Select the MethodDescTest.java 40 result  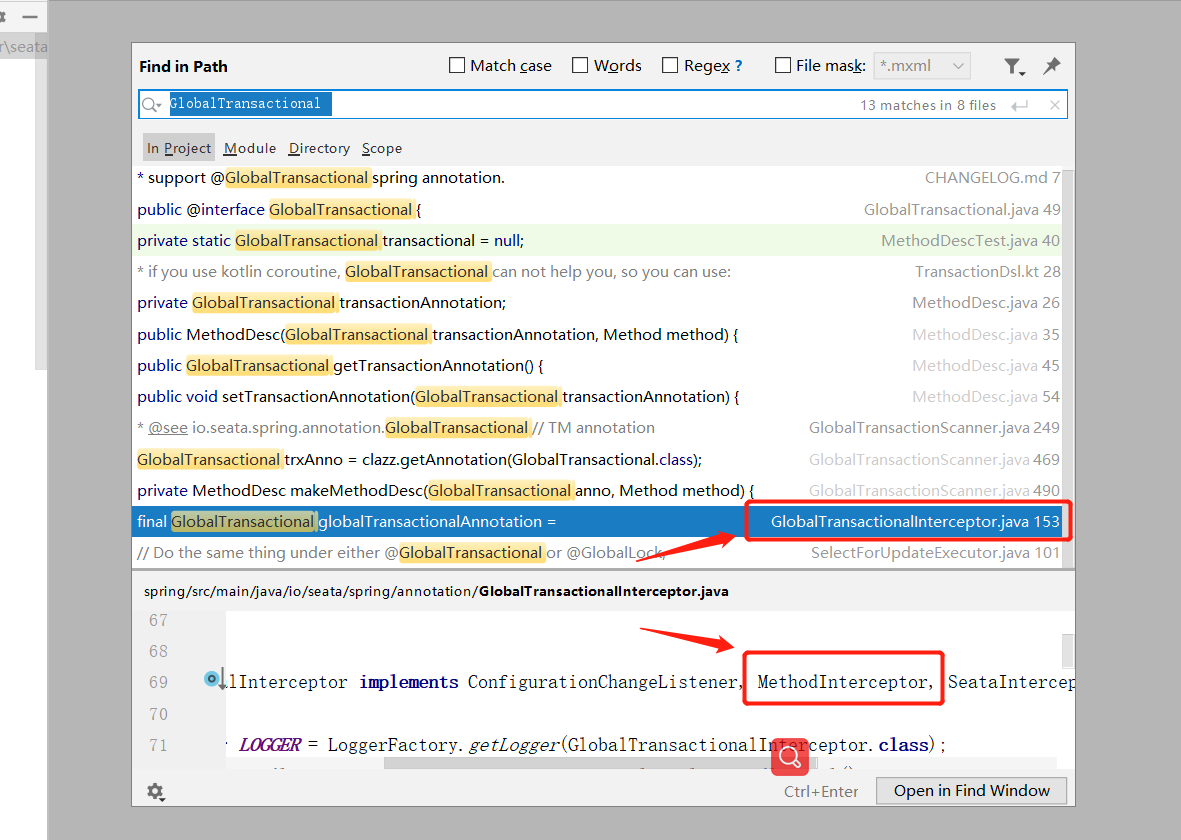(x=597, y=240)
